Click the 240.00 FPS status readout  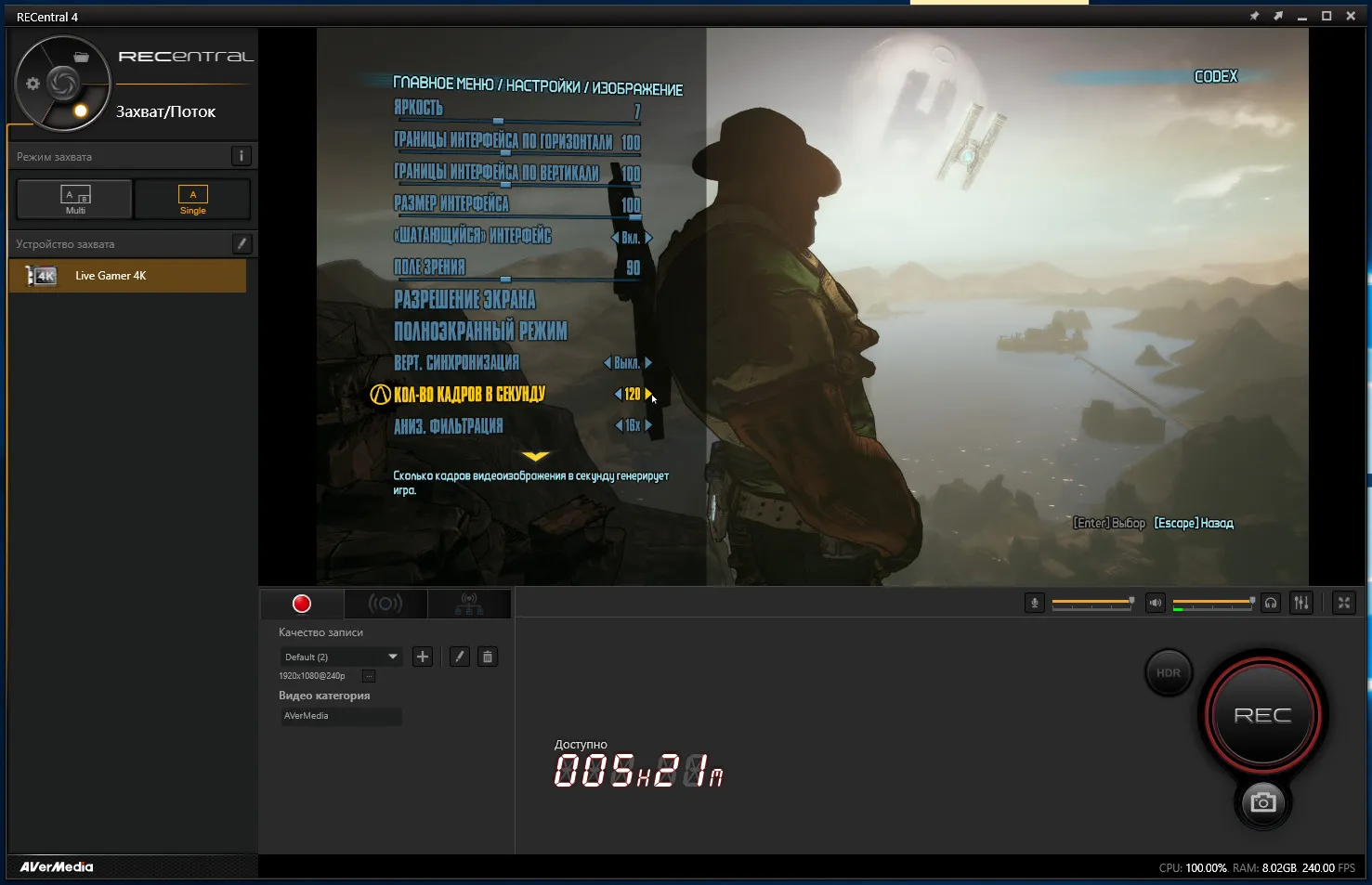[1328, 868]
